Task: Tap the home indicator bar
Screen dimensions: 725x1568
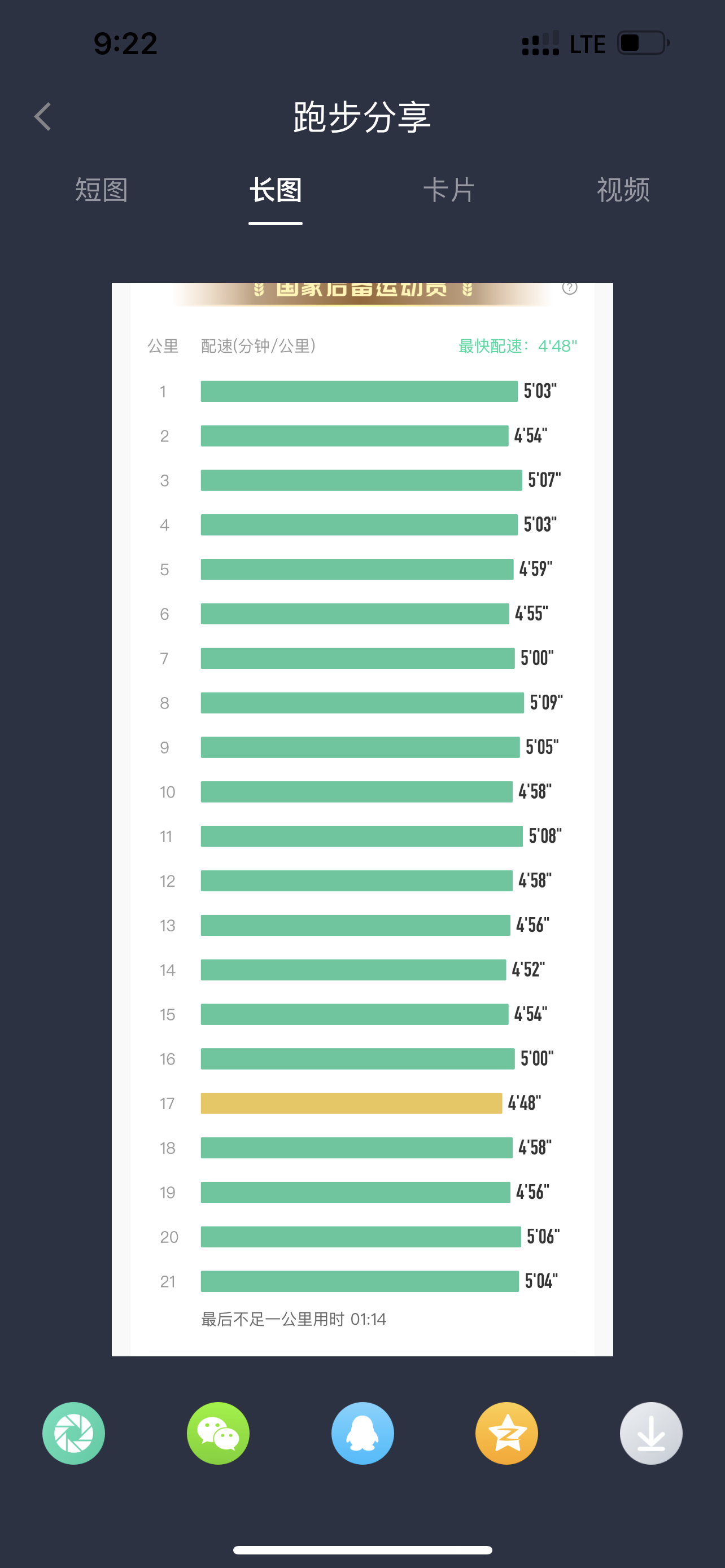Action: (362, 1550)
